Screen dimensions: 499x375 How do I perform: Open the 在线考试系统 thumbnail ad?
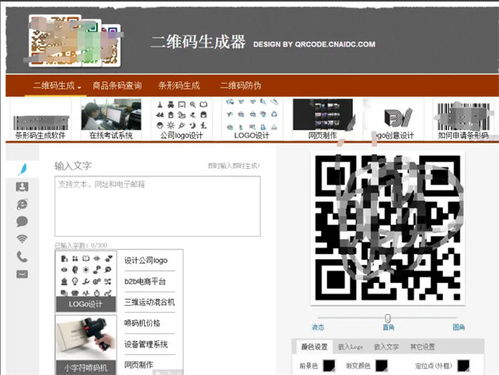pyautogui.click(x=111, y=119)
